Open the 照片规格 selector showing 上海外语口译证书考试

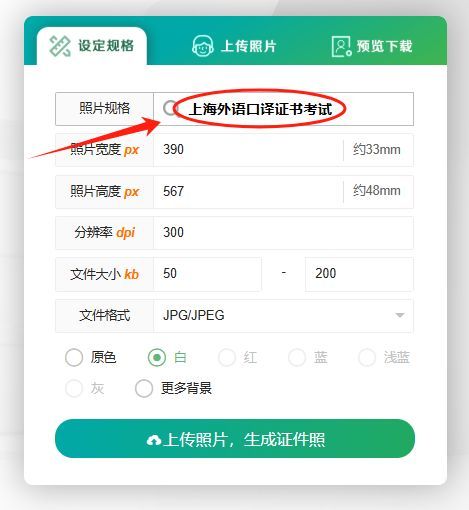283,109
